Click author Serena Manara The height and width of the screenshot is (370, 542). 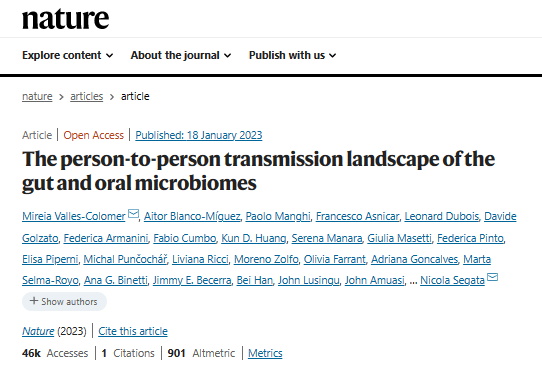click(x=327, y=238)
